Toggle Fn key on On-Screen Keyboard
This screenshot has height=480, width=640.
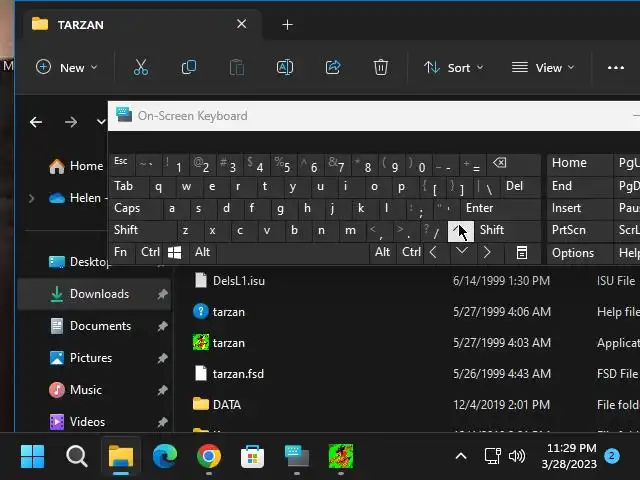(x=121, y=253)
